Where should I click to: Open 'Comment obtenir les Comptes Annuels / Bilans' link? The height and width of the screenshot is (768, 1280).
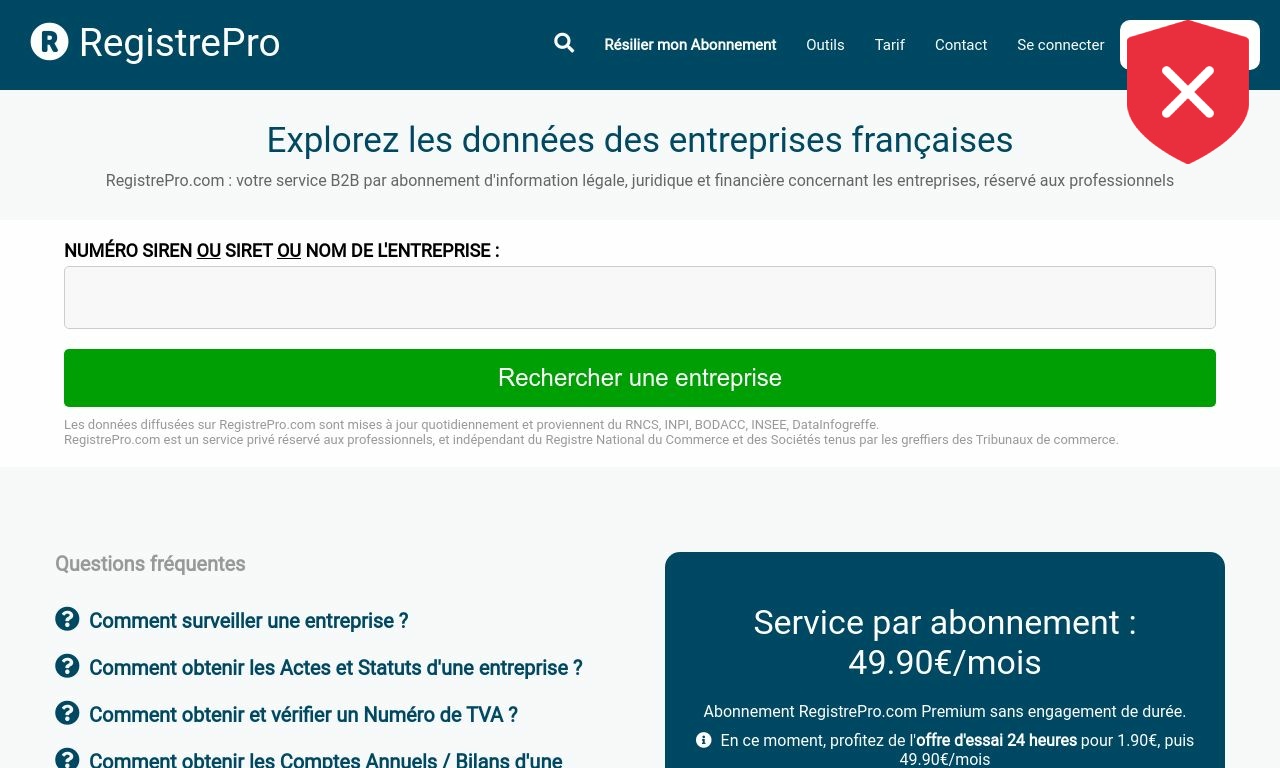[326, 759]
